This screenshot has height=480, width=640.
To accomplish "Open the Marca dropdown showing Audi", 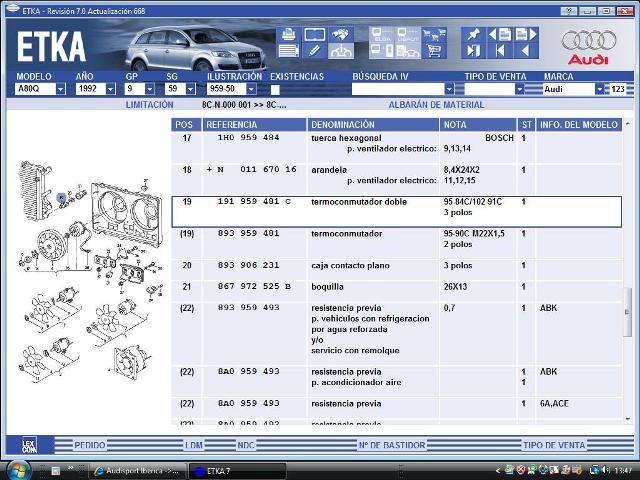I will coord(600,89).
